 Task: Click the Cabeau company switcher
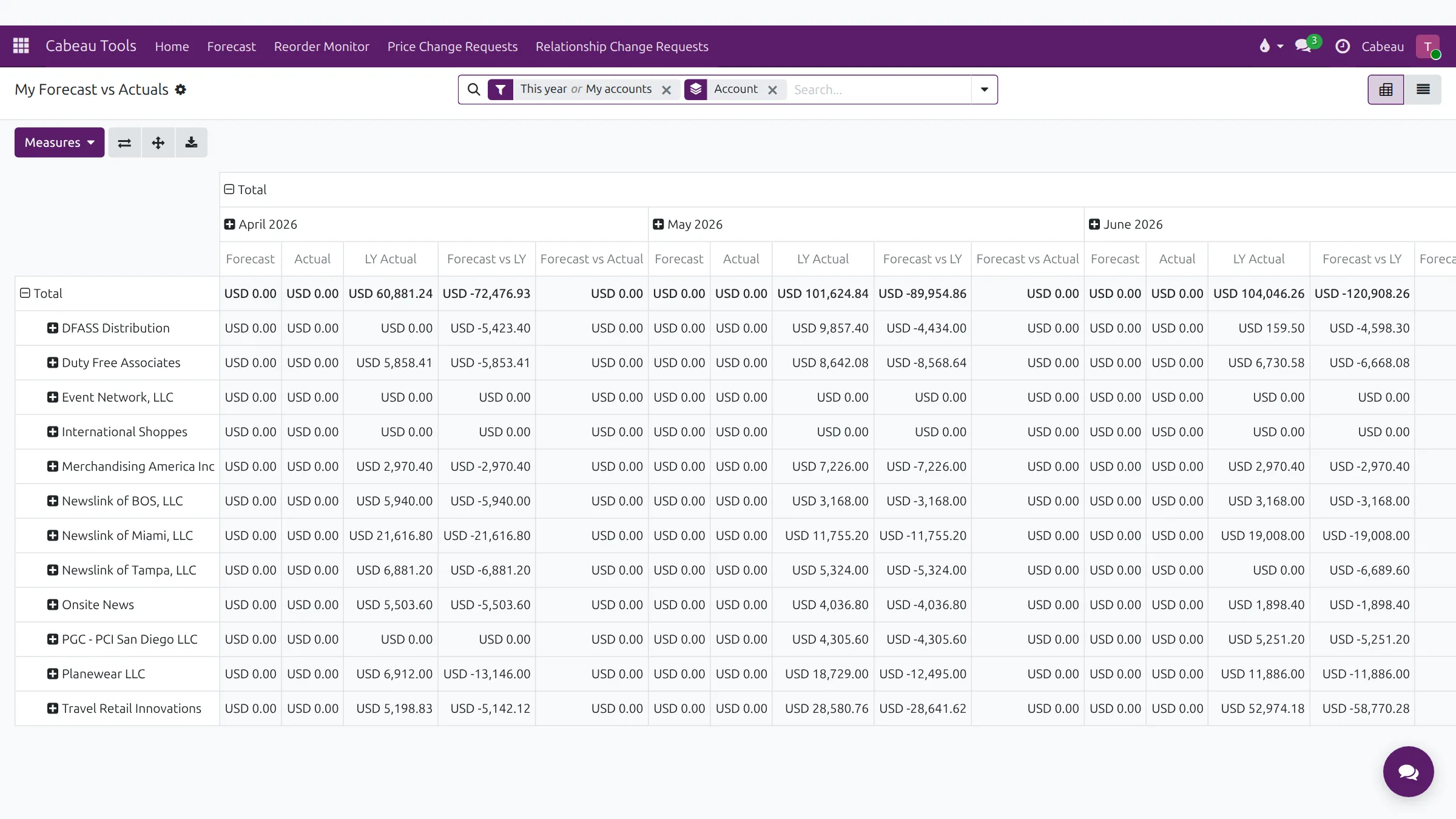click(x=1383, y=46)
